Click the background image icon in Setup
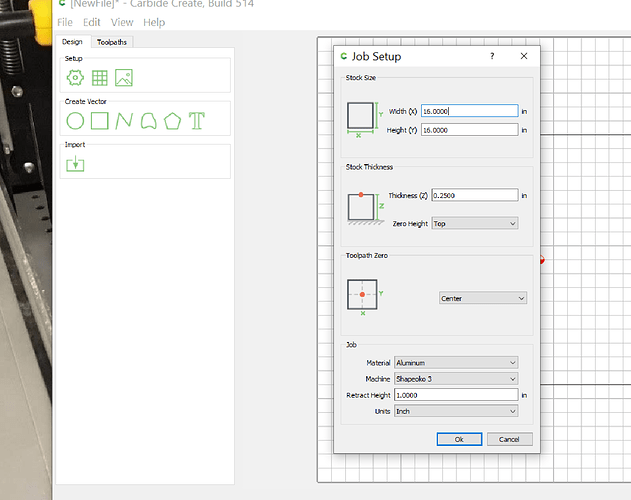631x500 pixels. point(124,78)
